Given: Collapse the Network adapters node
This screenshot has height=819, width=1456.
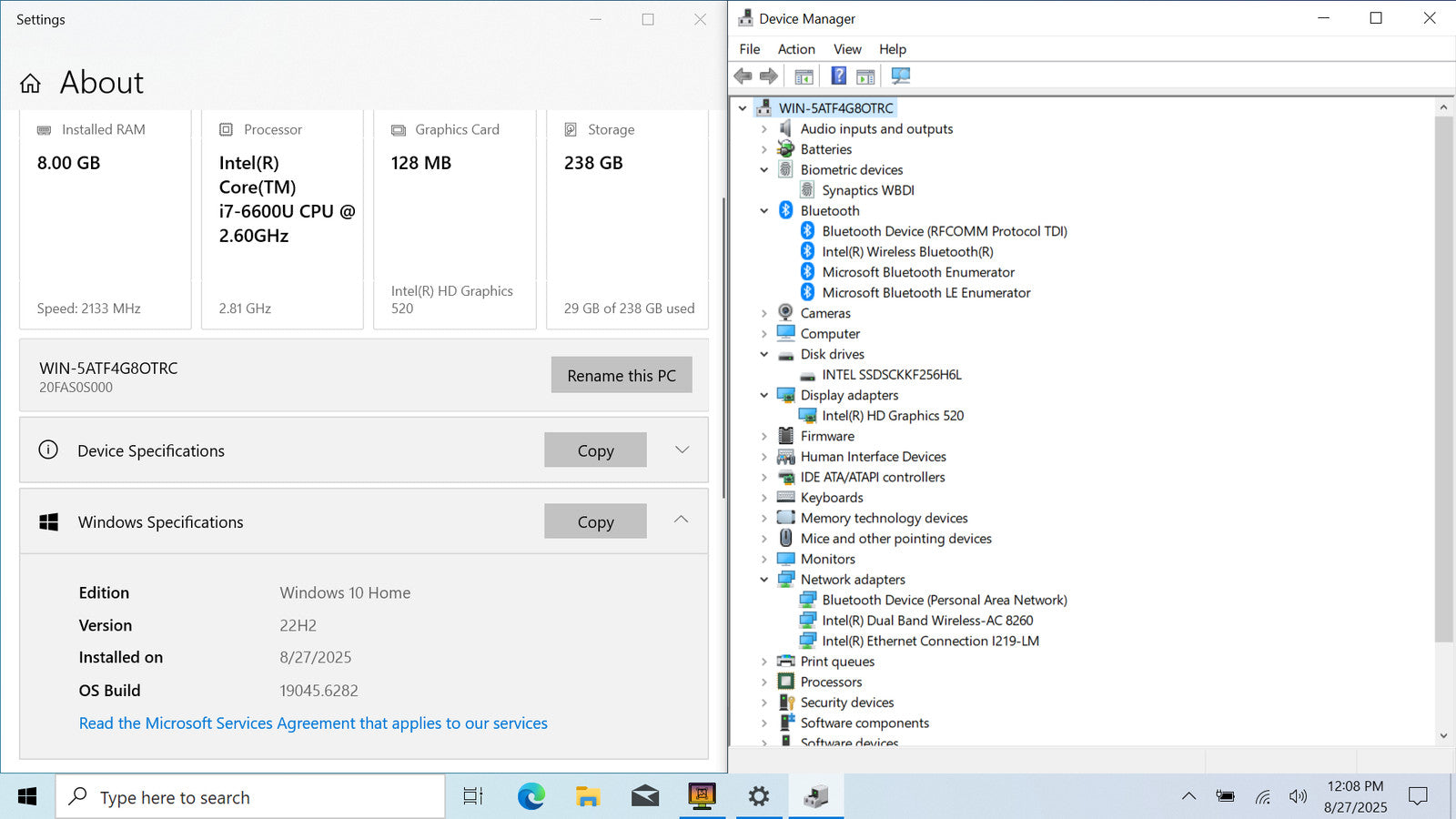Looking at the screenshot, I should click(764, 580).
